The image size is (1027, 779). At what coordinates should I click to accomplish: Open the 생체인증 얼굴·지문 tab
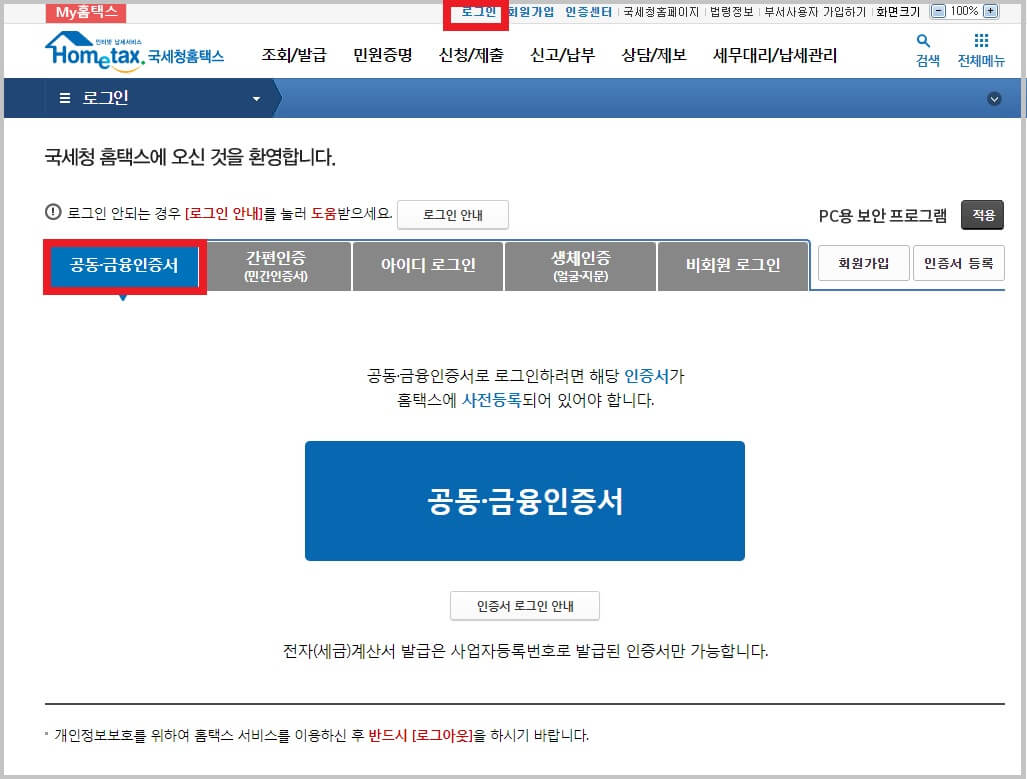tap(580, 266)
